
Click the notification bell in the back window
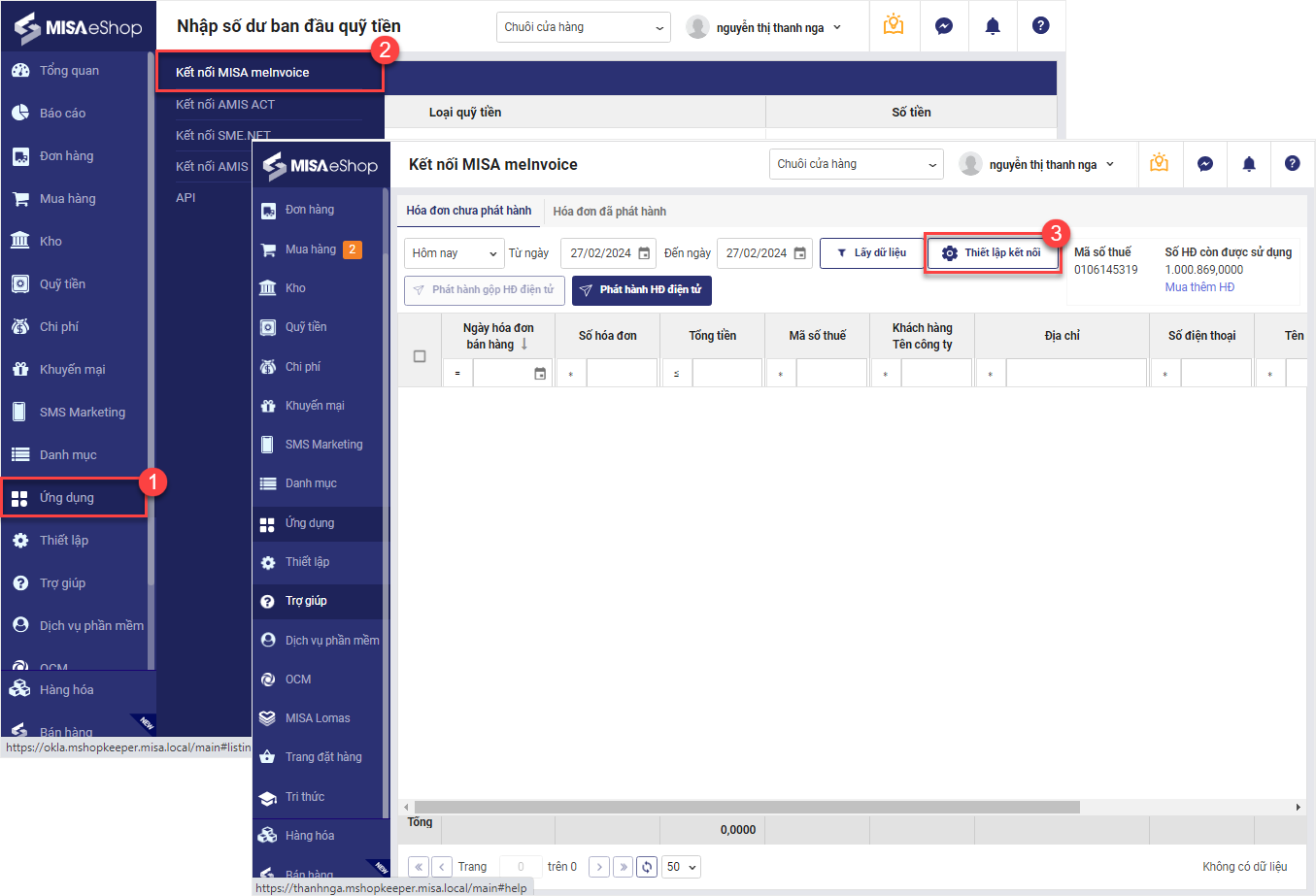pos(993,26)
